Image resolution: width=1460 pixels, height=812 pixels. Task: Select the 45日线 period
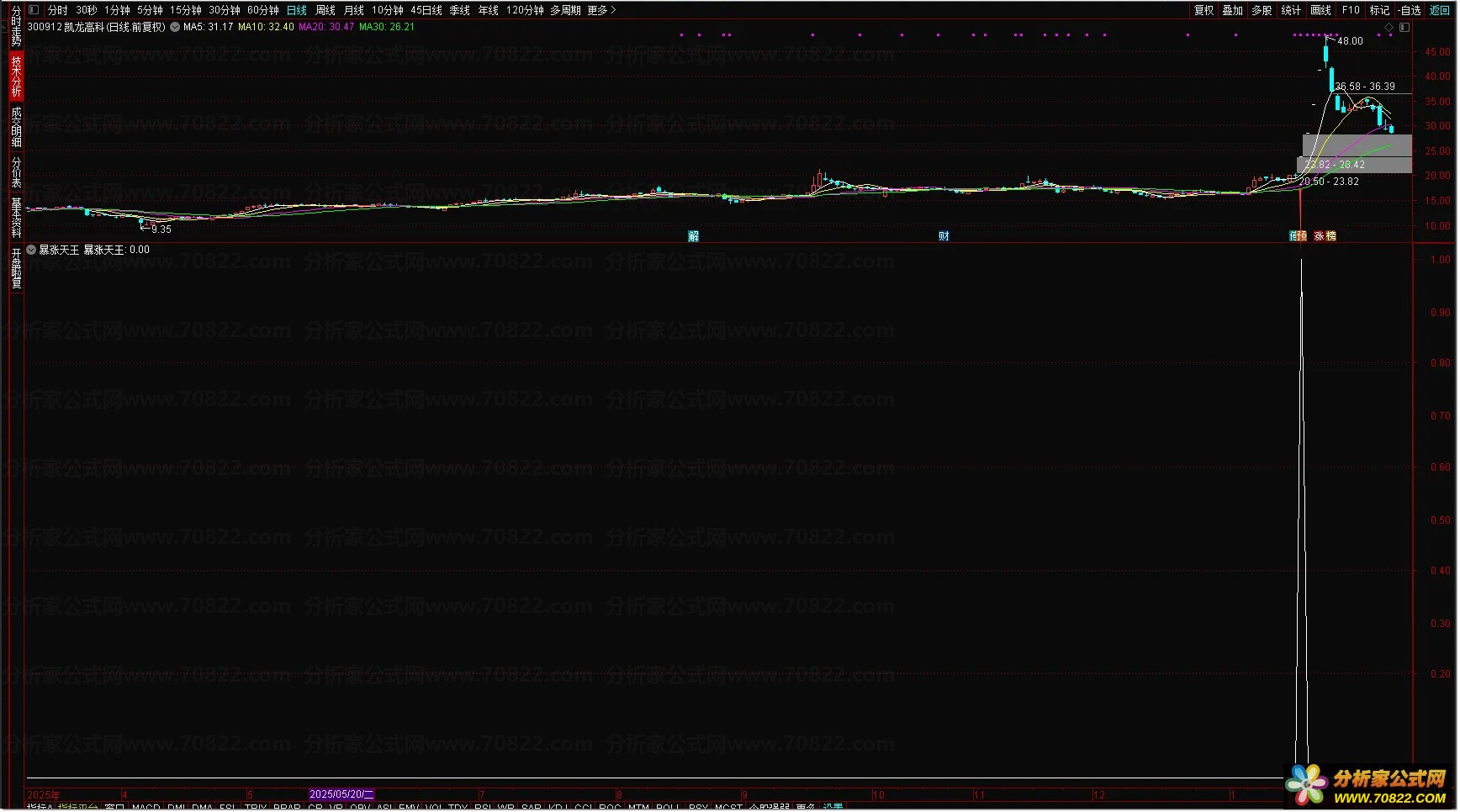426,10
